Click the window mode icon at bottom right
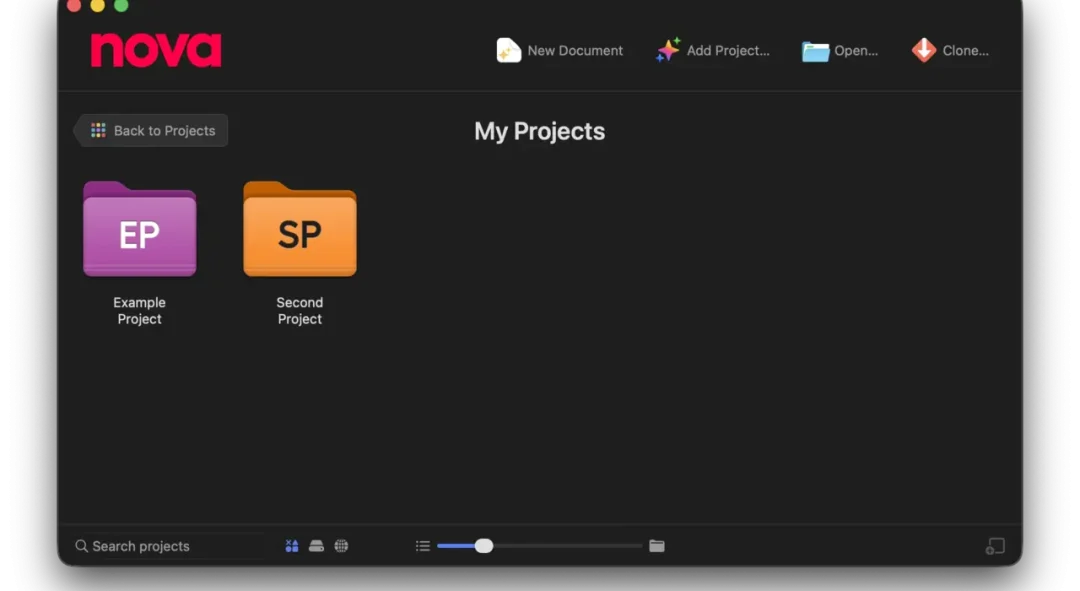The width and height of the screenshot is (1080, 591). [x=995, y=546]
